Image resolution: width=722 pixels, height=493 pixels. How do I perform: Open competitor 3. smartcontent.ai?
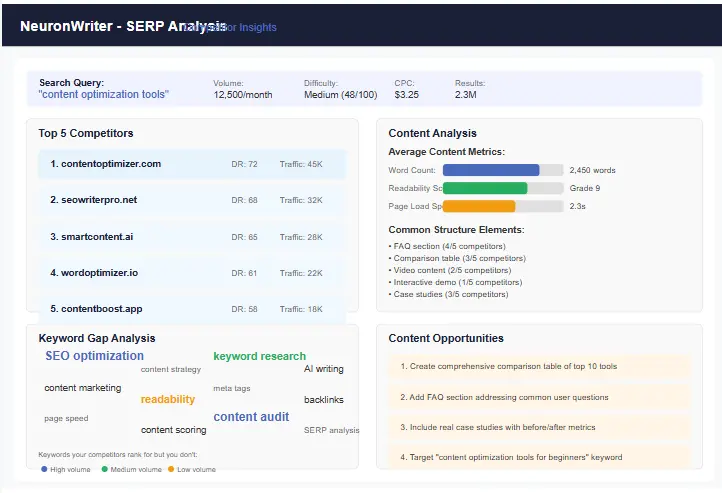pos(192,237)
